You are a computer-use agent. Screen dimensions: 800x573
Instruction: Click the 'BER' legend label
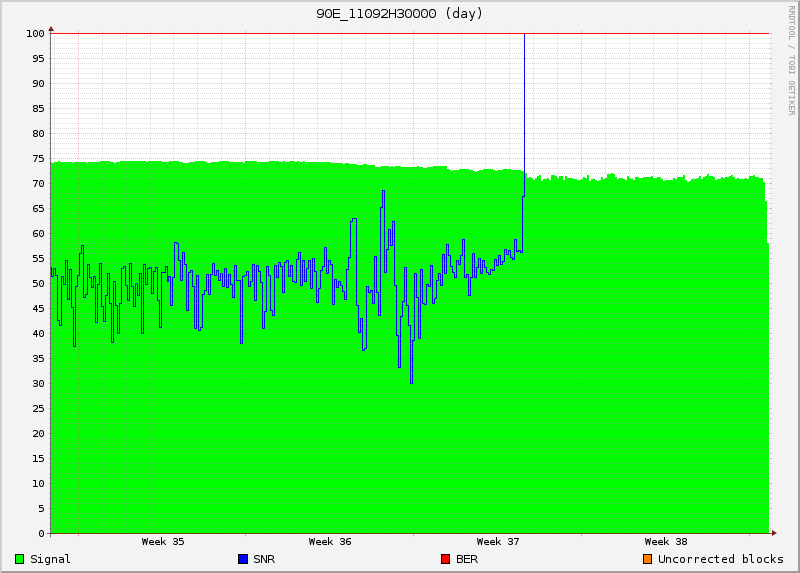tap(467, 559)
